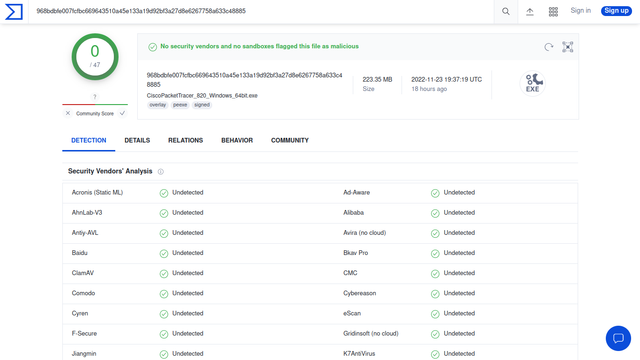Switch to the RELATIONS tab
Image resolution: width=640 pixels, height=360 pixels.
point(185,140)
